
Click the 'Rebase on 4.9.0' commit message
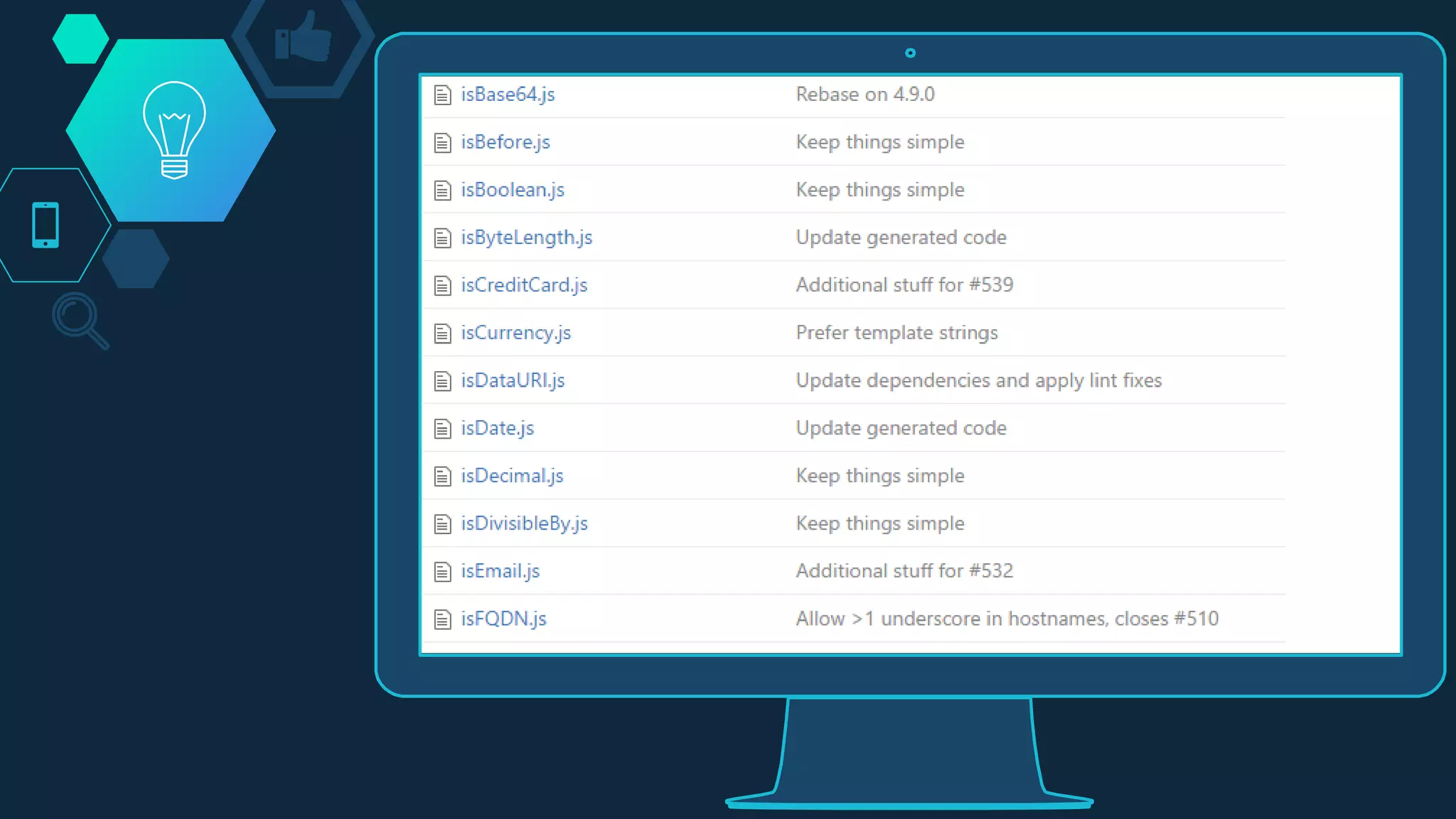coord(864,95)
